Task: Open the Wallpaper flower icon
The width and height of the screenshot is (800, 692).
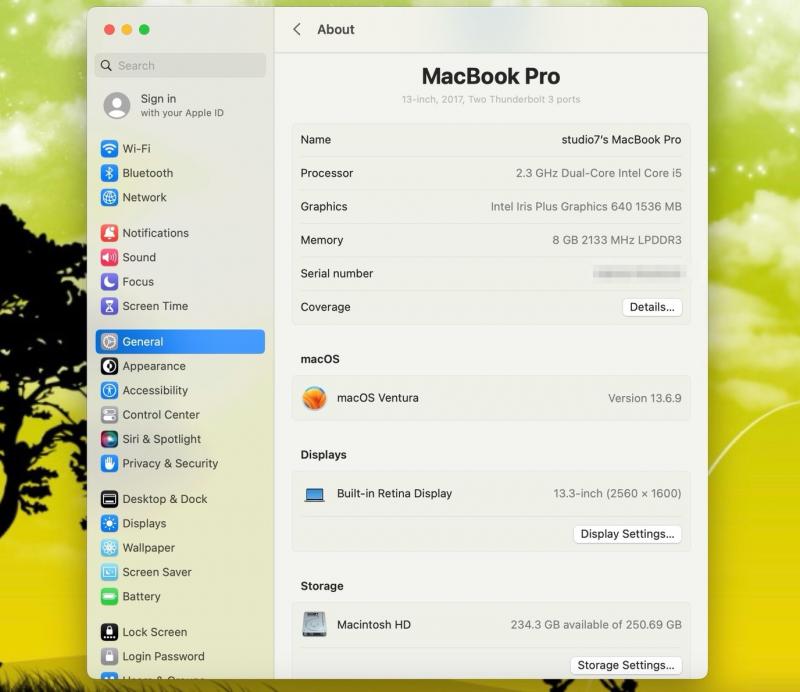Action: (x=109, y=548)
